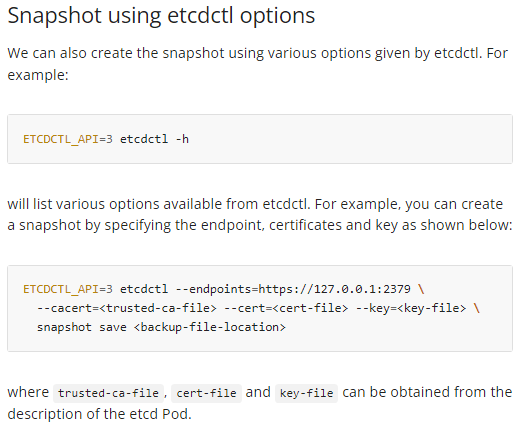This screenshot has height=433, width=523.
Task: Click ETCDCTL_API=3 in the second code block
Action: point(68,289)
